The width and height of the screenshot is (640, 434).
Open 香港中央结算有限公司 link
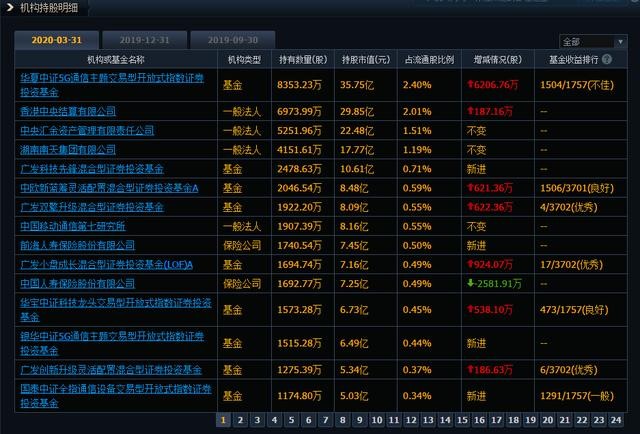point(68,111)
